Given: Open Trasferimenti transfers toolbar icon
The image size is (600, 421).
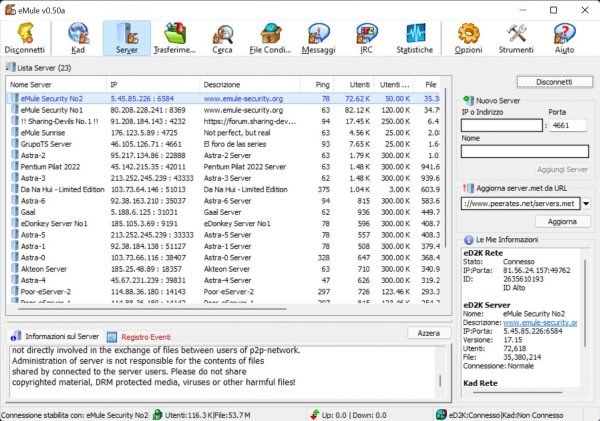Looking at the screenshot, I should [x=174, y=38].
